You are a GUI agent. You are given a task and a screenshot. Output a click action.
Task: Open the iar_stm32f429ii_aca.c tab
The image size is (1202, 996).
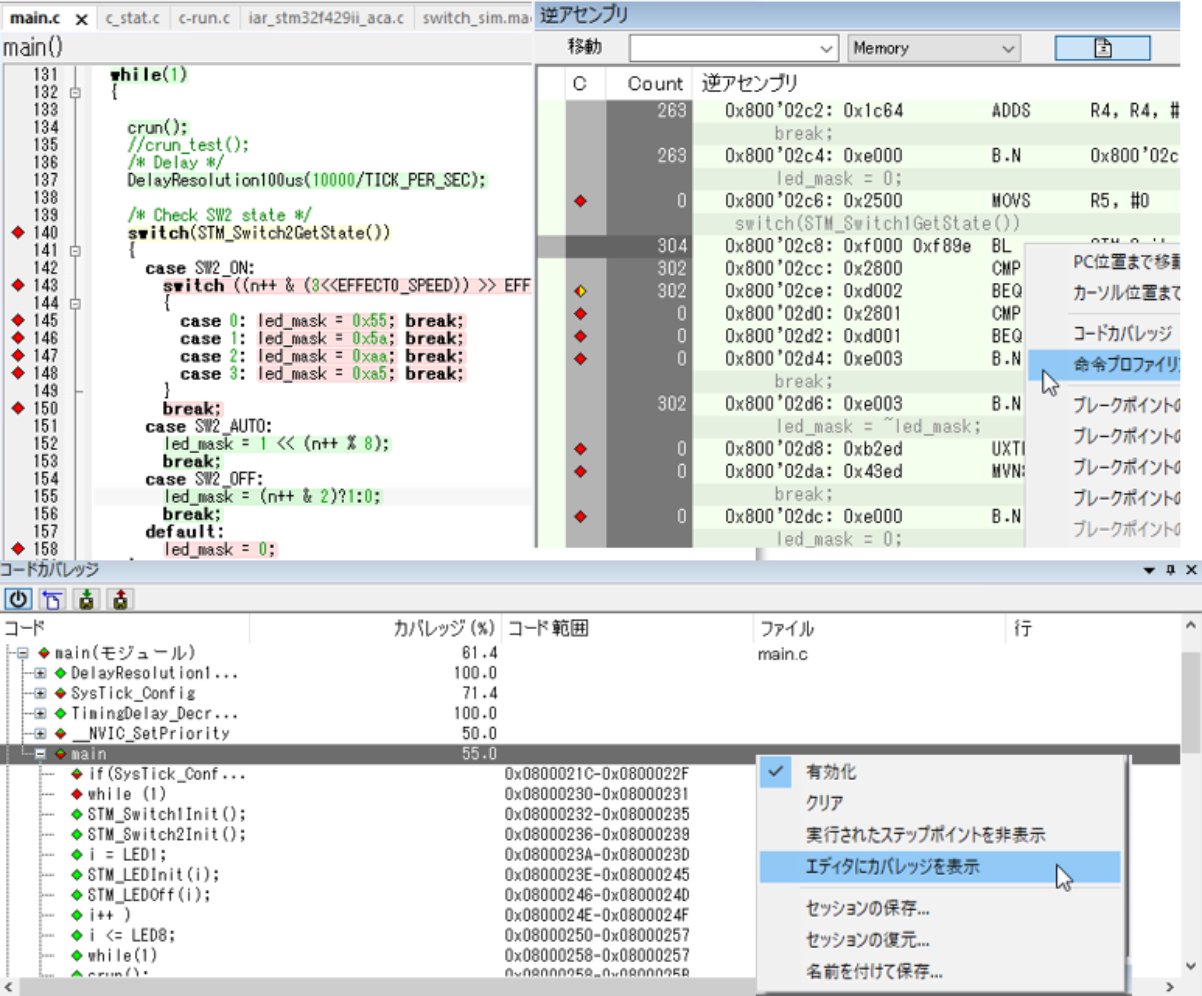[x=326, y=19]
